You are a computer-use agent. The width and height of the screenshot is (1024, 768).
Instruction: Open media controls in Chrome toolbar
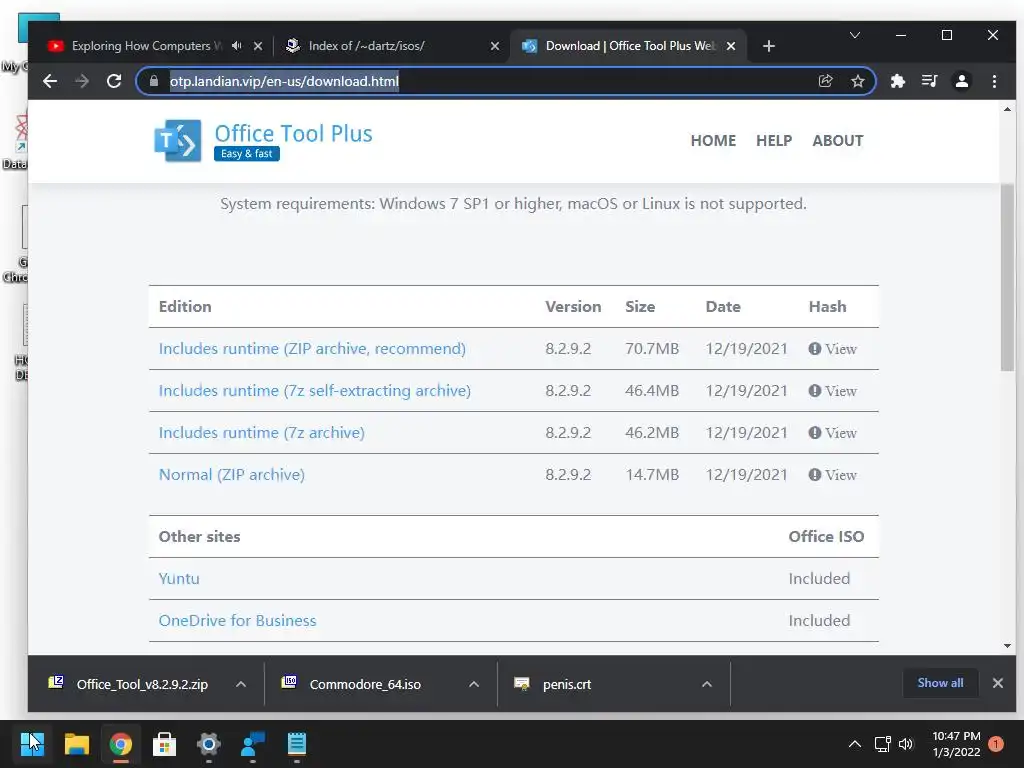point(929,81)
